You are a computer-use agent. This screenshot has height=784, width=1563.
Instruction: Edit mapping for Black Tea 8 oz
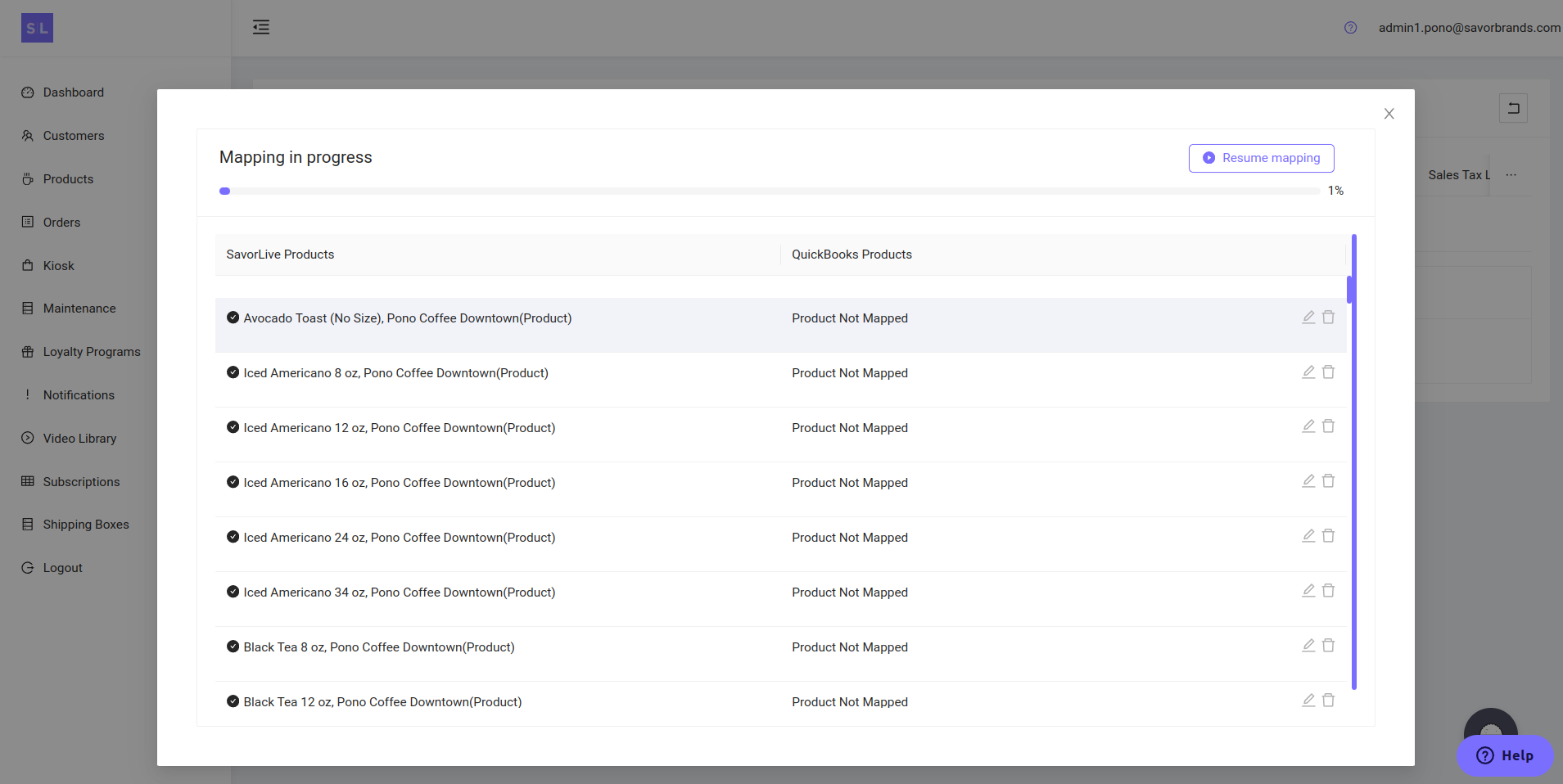pyautogui.click(x=1308, y=646)
